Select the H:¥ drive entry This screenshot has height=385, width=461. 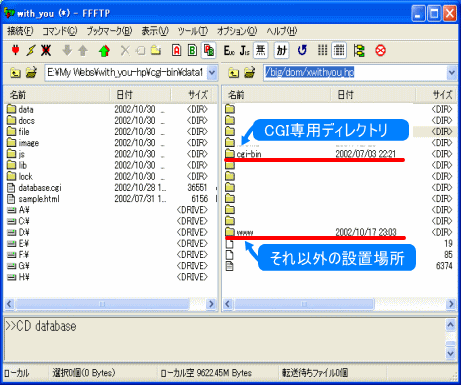pos(18,277)
